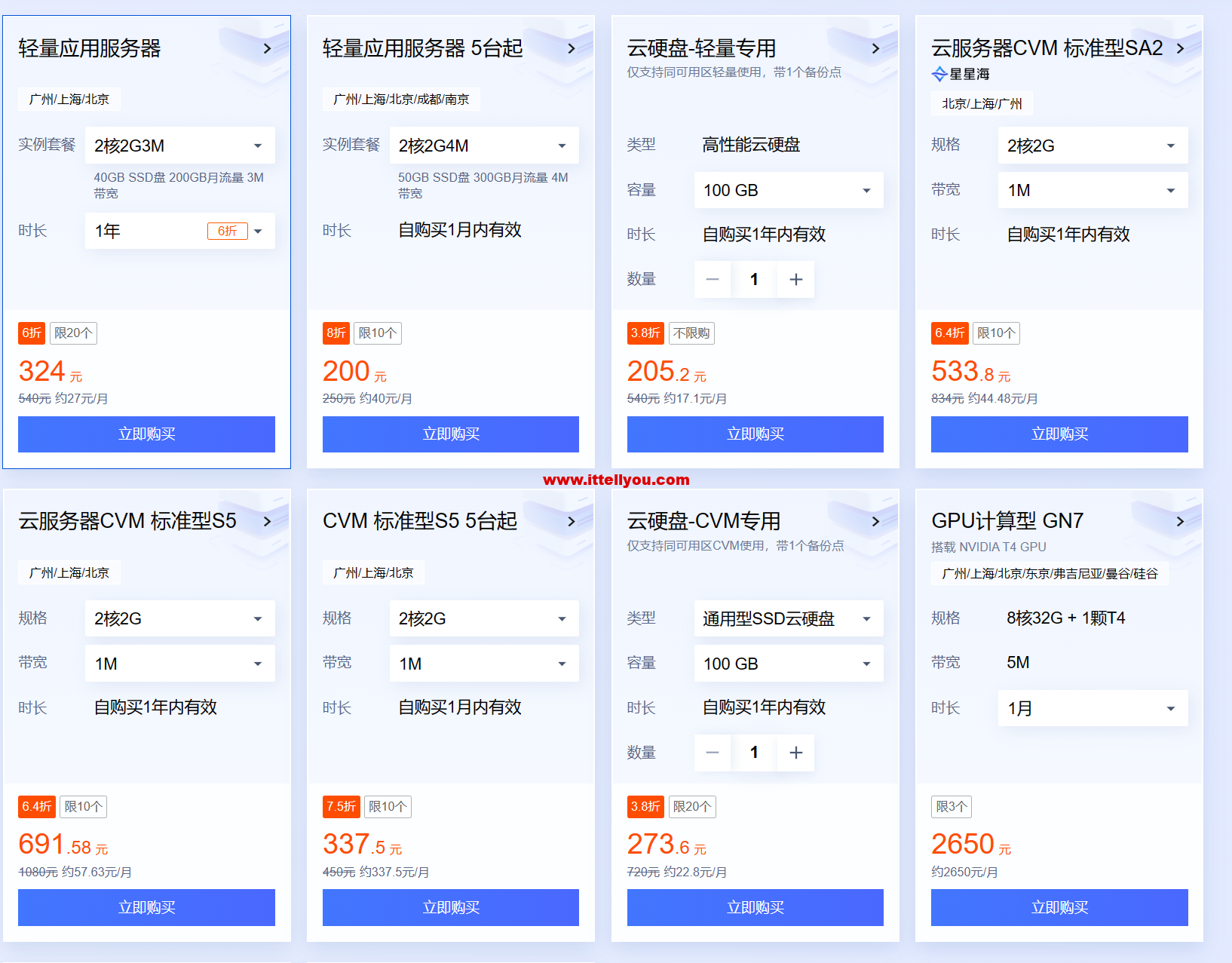Click the 仅支持同可用区CVM使用 note
The width and height of the screenshot is (1232, 963).
(x=735, y=545)
